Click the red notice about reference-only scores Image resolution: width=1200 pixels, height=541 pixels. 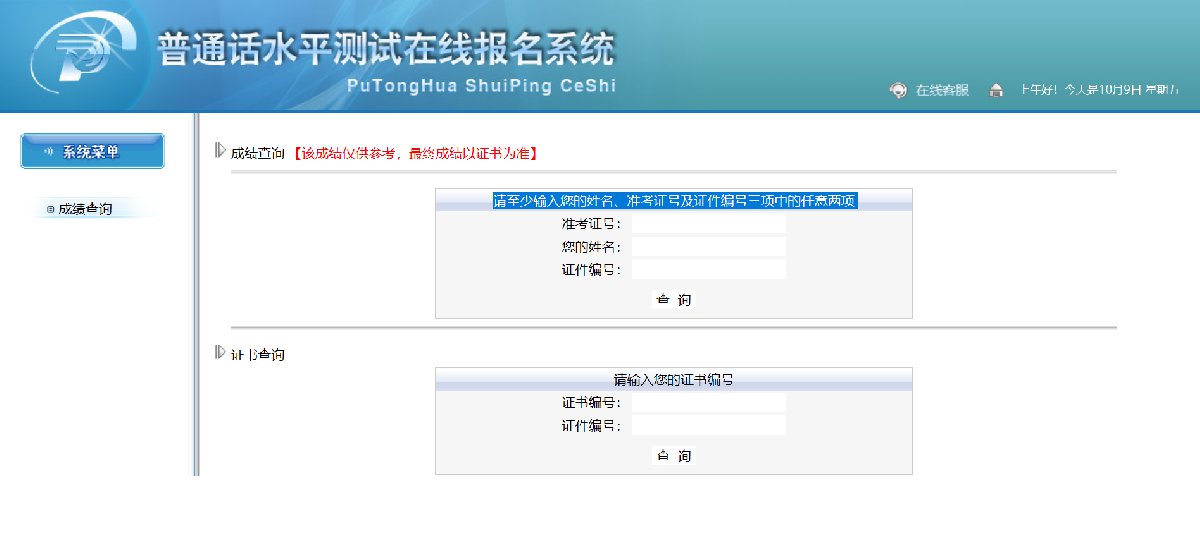416,153
